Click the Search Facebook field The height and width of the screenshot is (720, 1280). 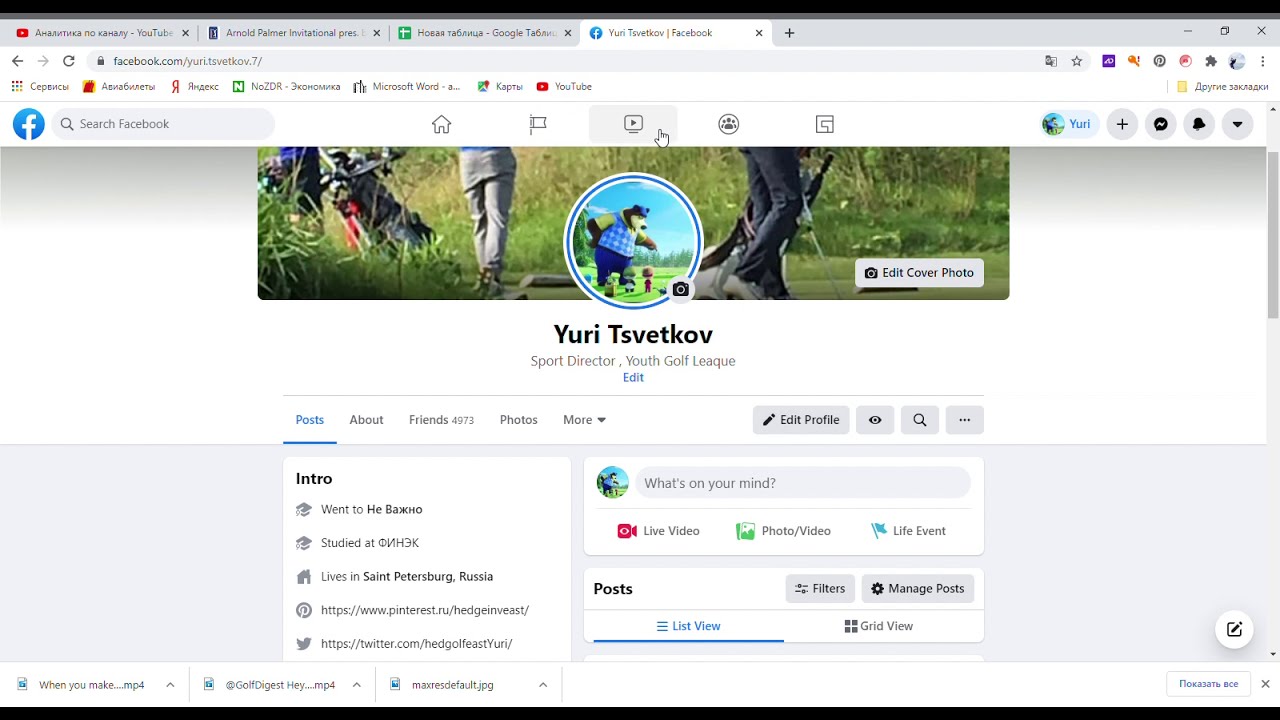[163, 124]
